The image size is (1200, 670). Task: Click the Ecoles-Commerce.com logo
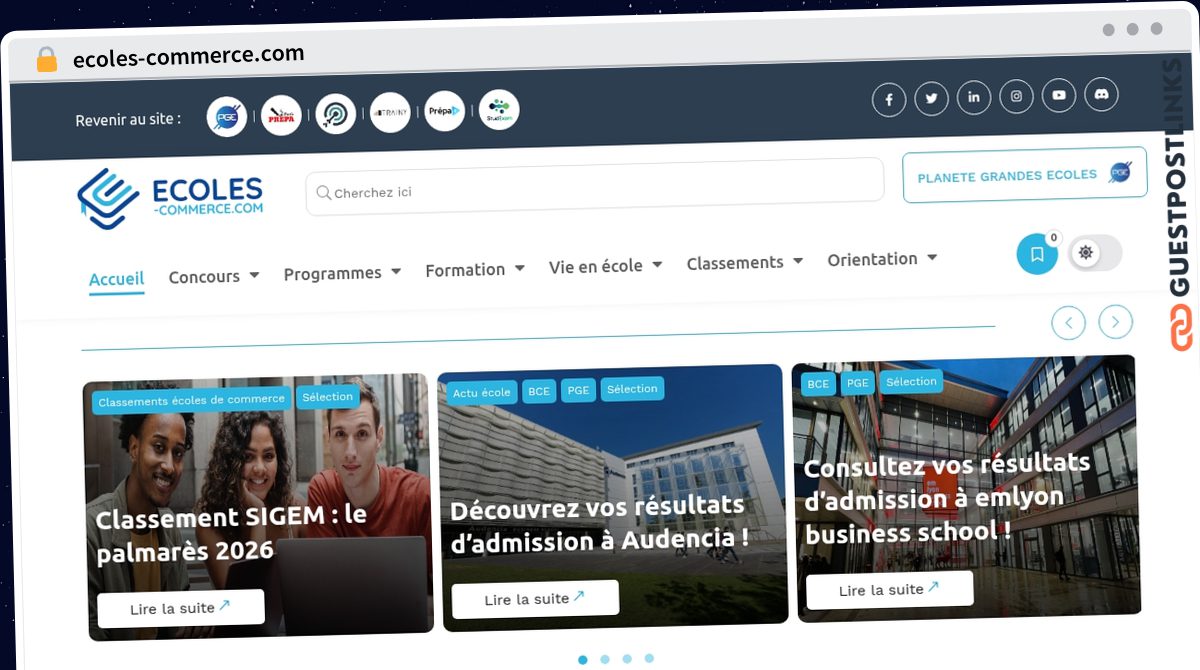pyautogui.click(x=171, y=198)
